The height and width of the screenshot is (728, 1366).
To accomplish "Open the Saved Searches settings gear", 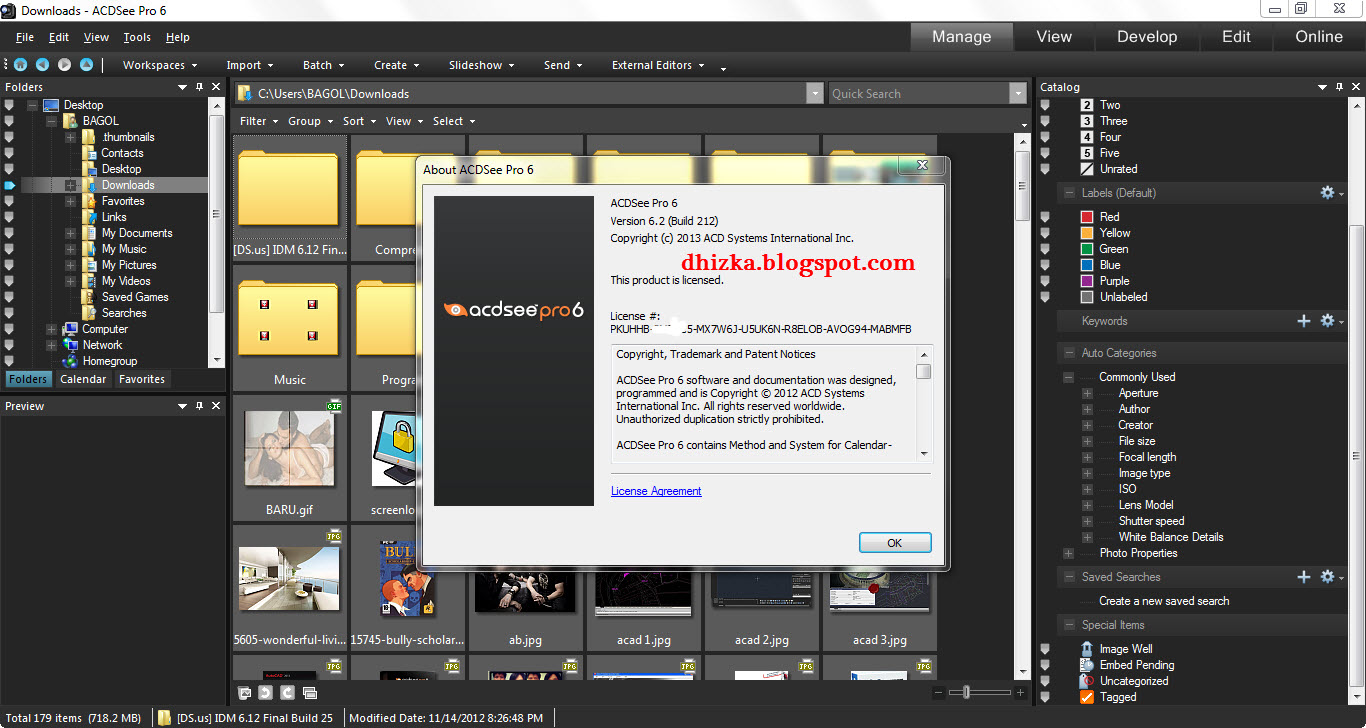I will pos(1328,577).
